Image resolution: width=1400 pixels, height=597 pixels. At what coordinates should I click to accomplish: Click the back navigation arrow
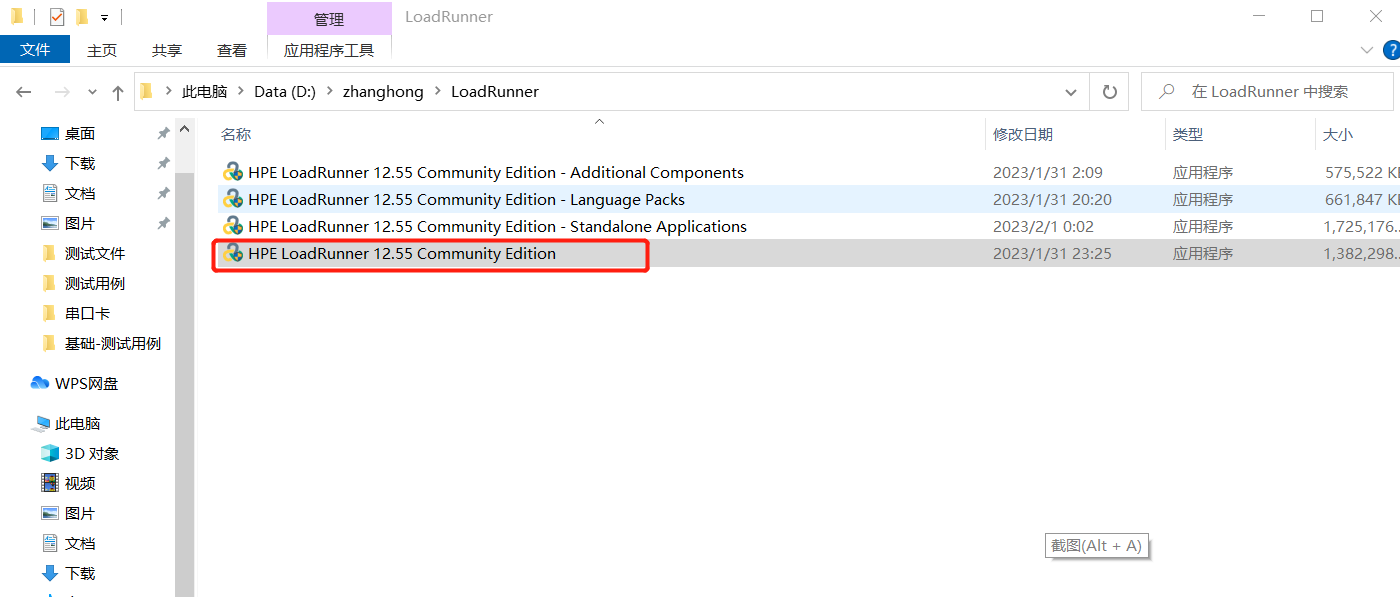point(24,92)
